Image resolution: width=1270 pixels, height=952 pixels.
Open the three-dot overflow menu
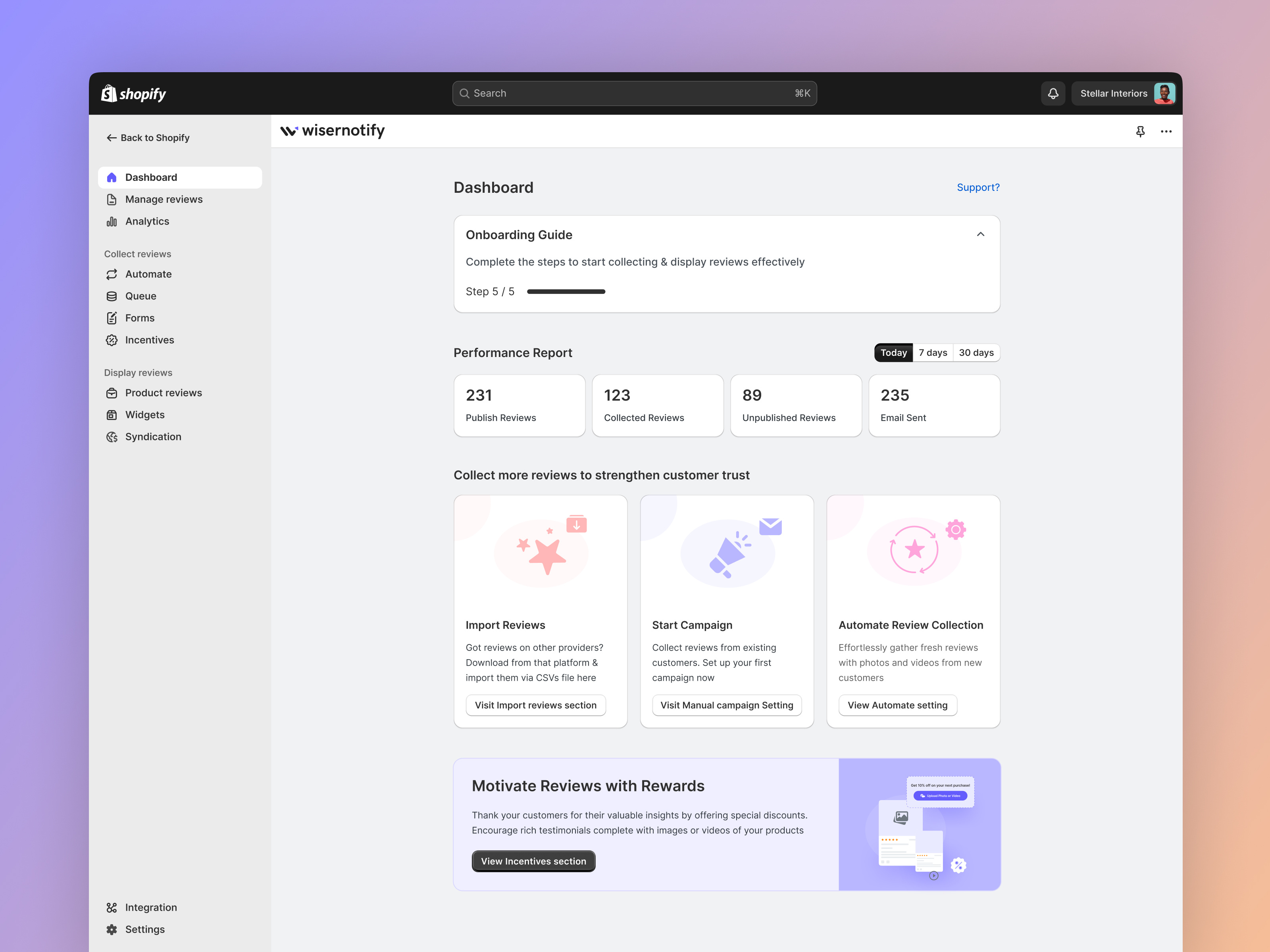point(1166,131)
